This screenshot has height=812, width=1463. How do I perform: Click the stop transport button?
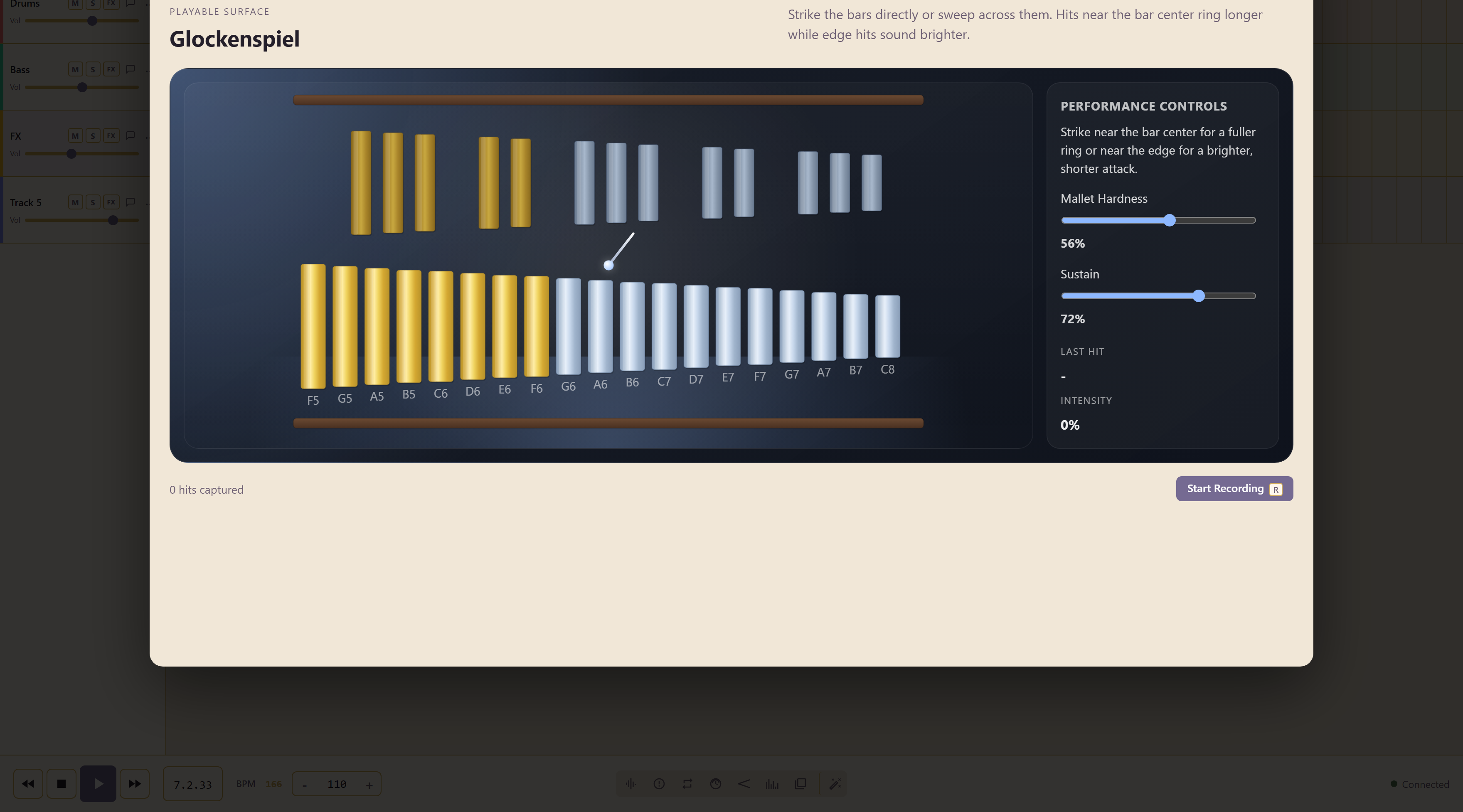coord(62,784)
